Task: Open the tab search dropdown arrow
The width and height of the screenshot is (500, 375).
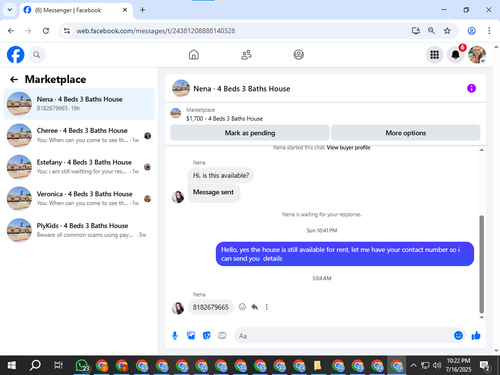Action: coord(10,10)
